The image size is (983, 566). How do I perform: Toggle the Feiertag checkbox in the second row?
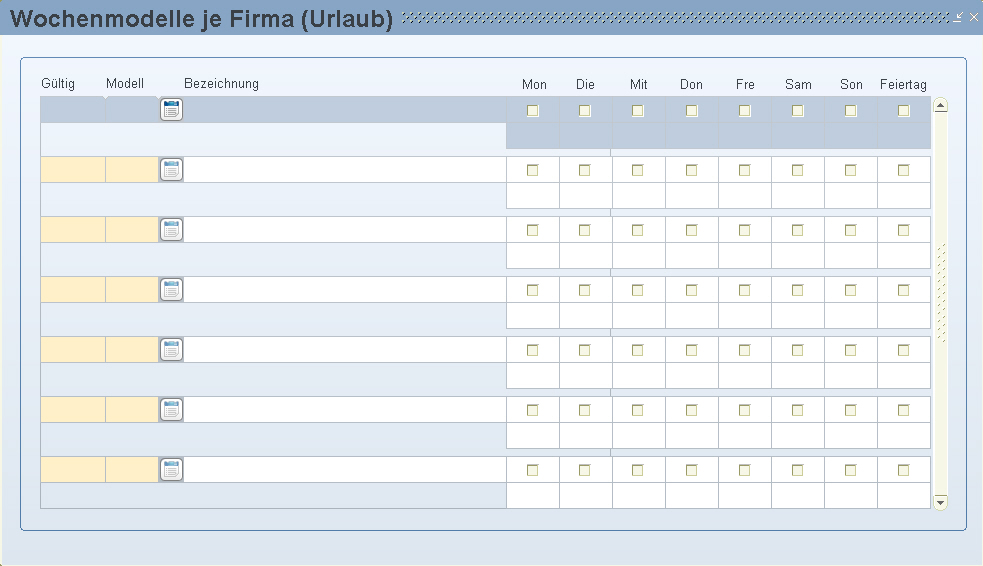(x=903, y=171)
